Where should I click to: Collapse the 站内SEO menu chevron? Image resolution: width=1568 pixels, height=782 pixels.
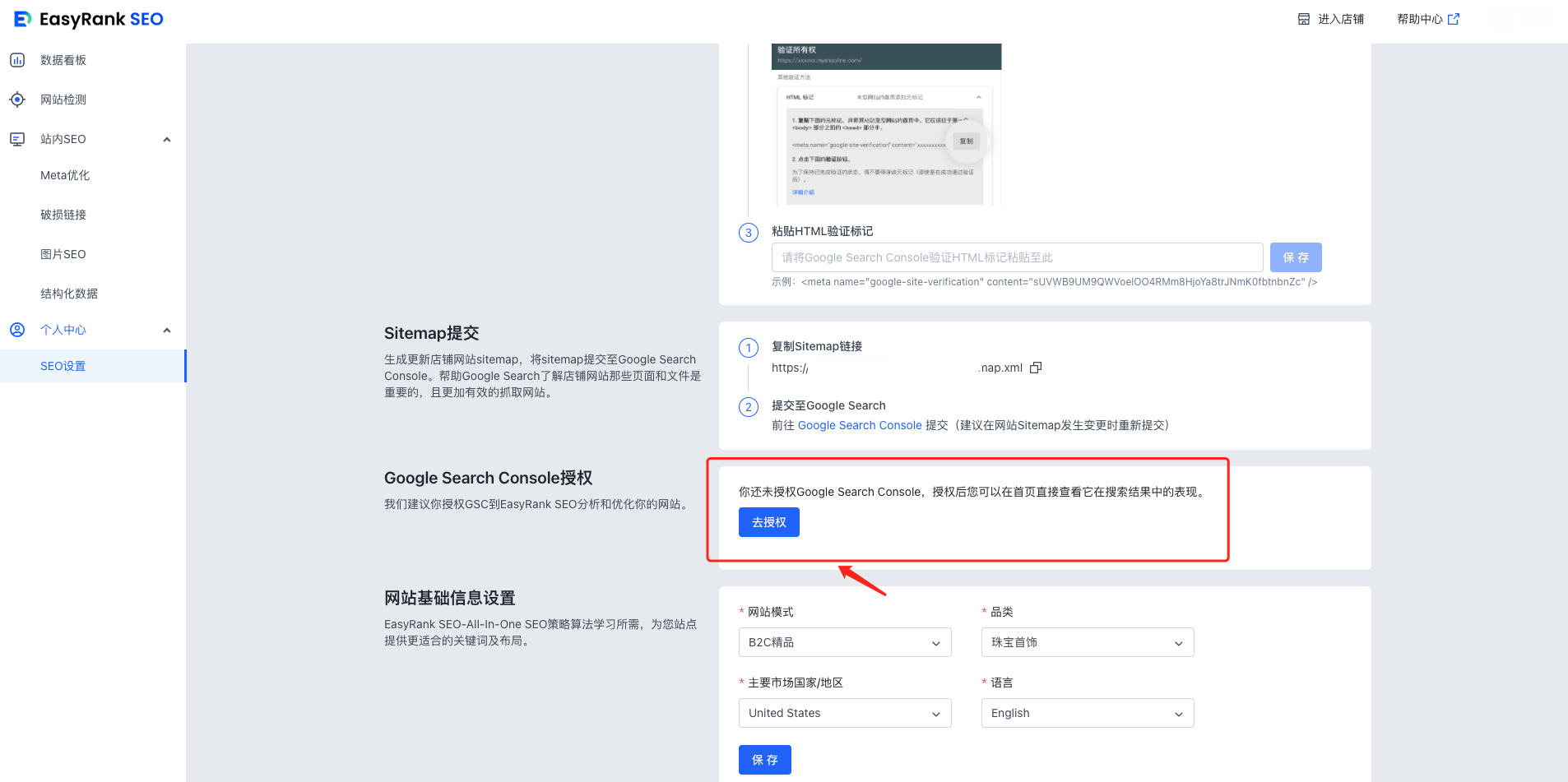click(167, 139)
